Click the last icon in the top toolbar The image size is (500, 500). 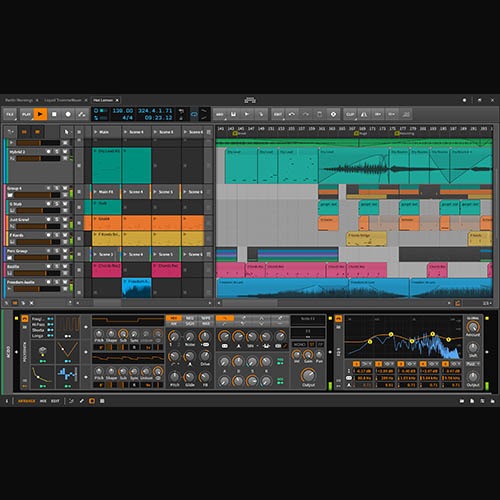406,114
